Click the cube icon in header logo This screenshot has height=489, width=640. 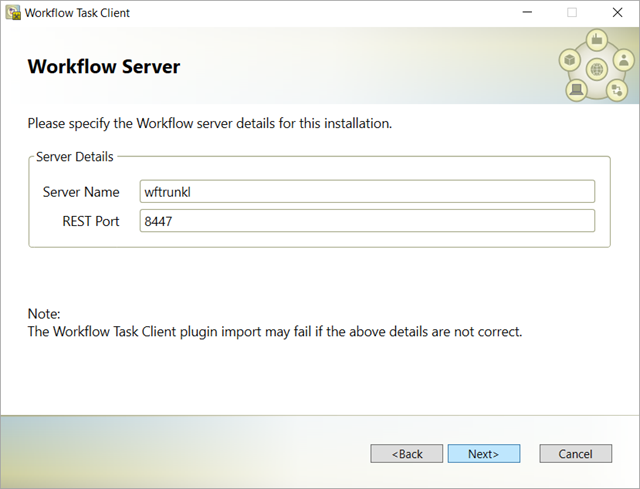coord(569,60)
